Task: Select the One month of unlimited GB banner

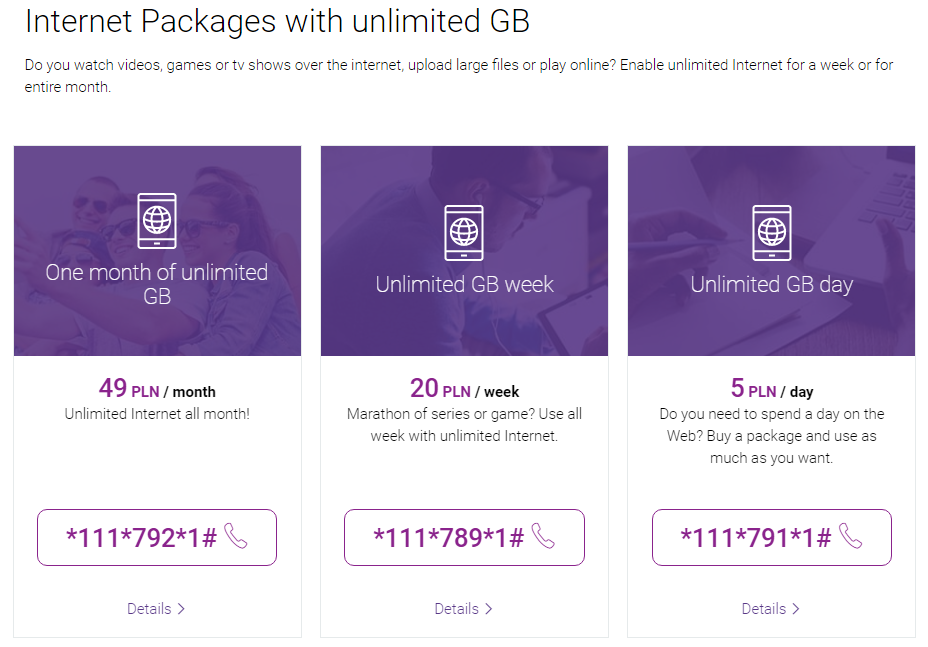Action: [157, 251]
